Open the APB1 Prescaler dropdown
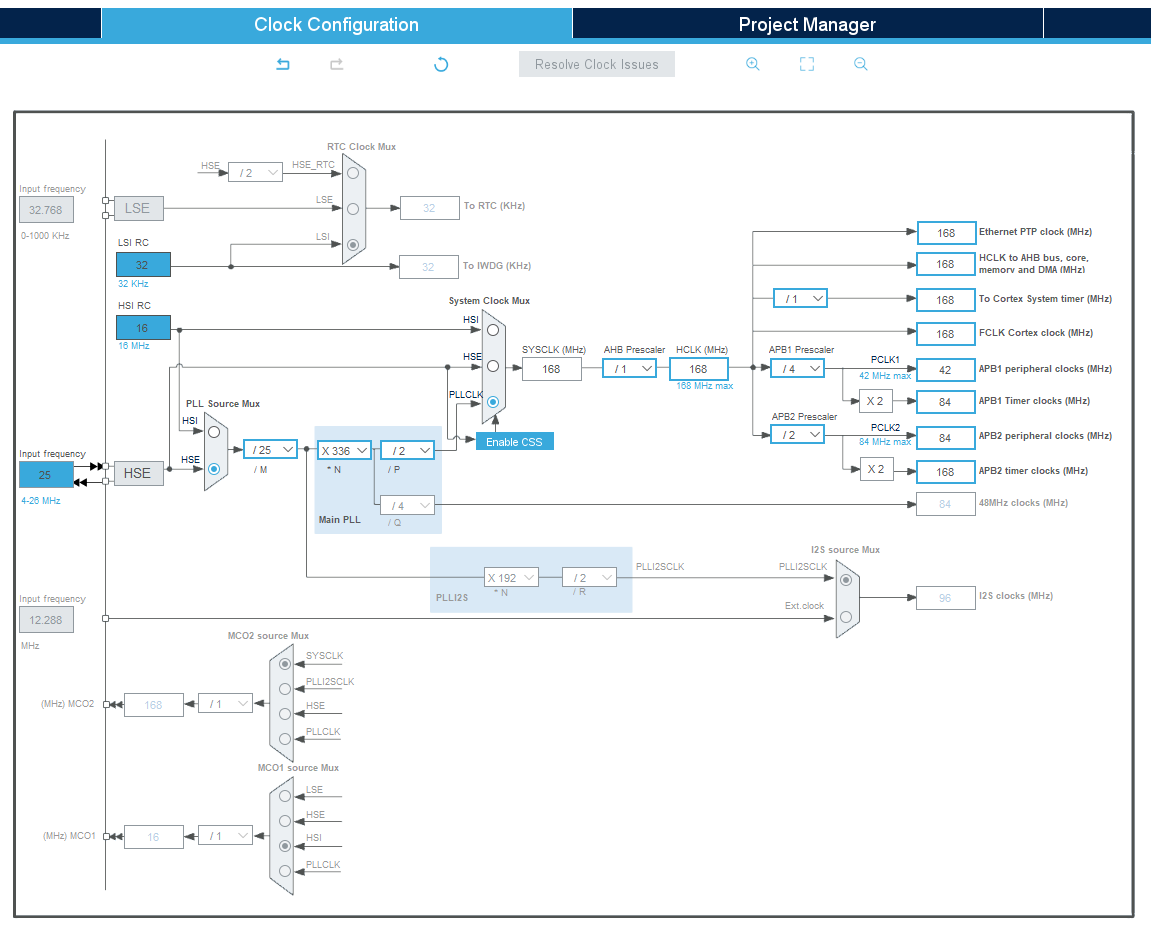Screen dimensions: 1151x928 797,369
